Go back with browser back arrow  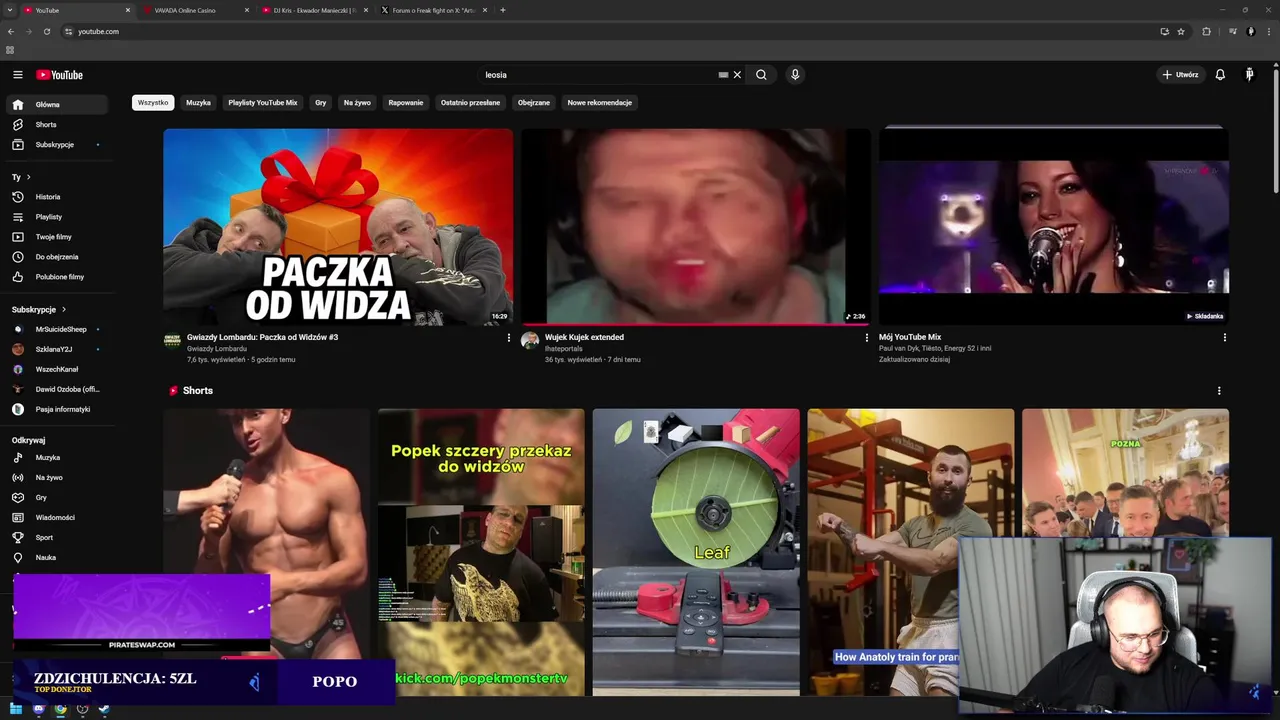[x=11, y=32]
